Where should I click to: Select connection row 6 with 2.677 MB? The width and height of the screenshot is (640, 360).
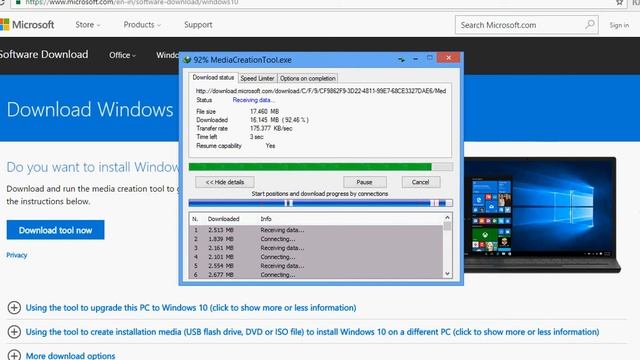pos(316,275)
